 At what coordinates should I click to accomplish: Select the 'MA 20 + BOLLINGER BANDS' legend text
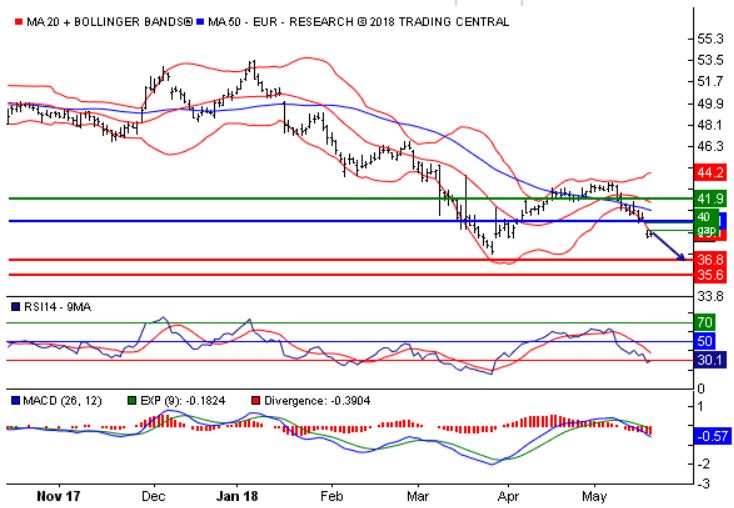tap(109, 22)
